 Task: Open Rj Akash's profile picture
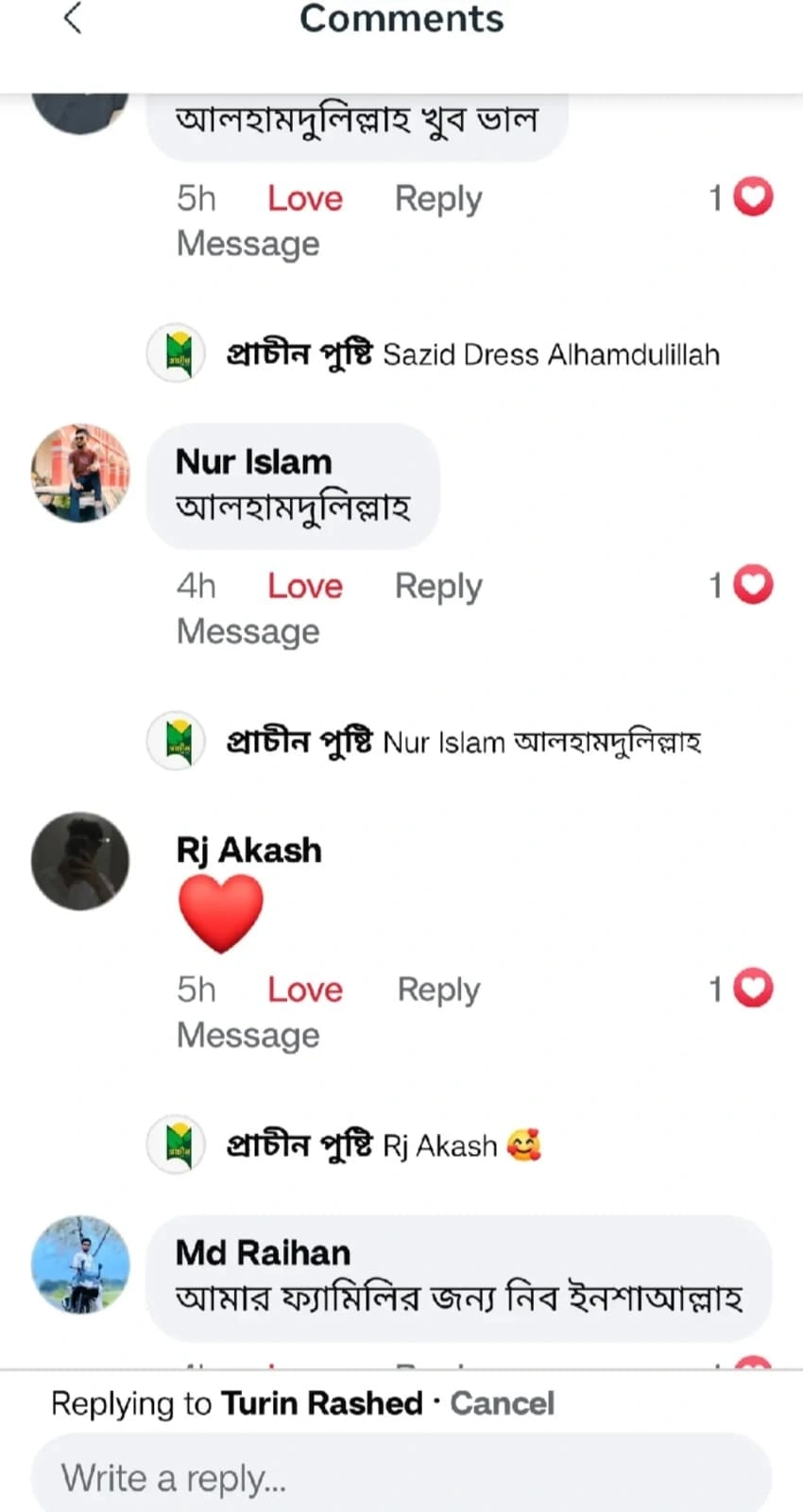80,861
